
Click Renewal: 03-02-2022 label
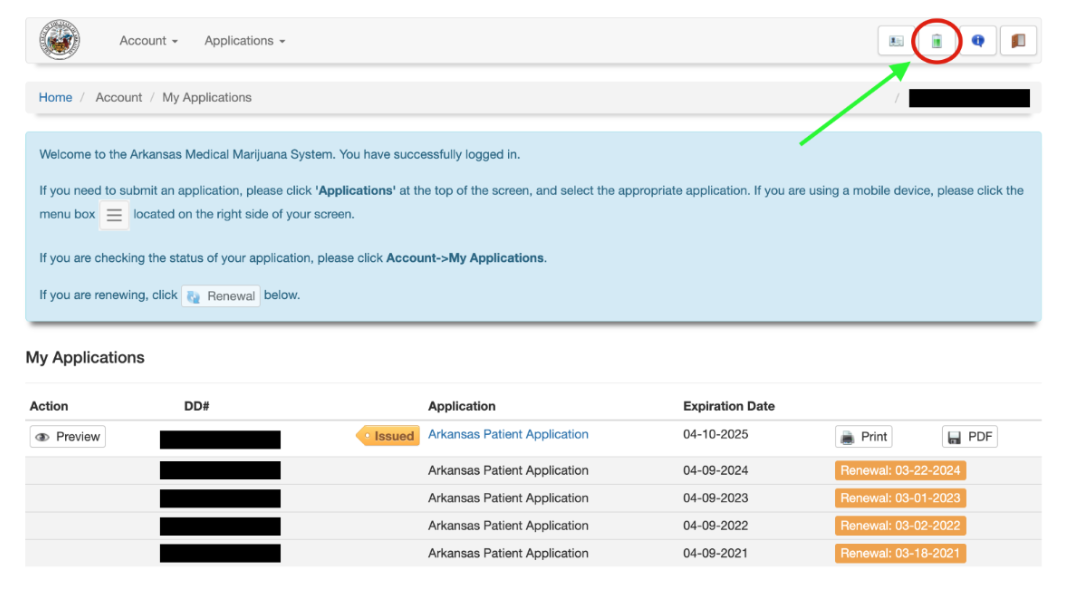click(x=900, y=526)
